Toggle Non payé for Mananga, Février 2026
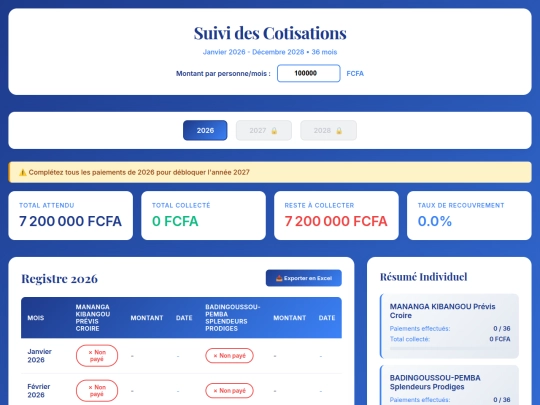Viewport: 540px width, 405px height. (97, 391)
